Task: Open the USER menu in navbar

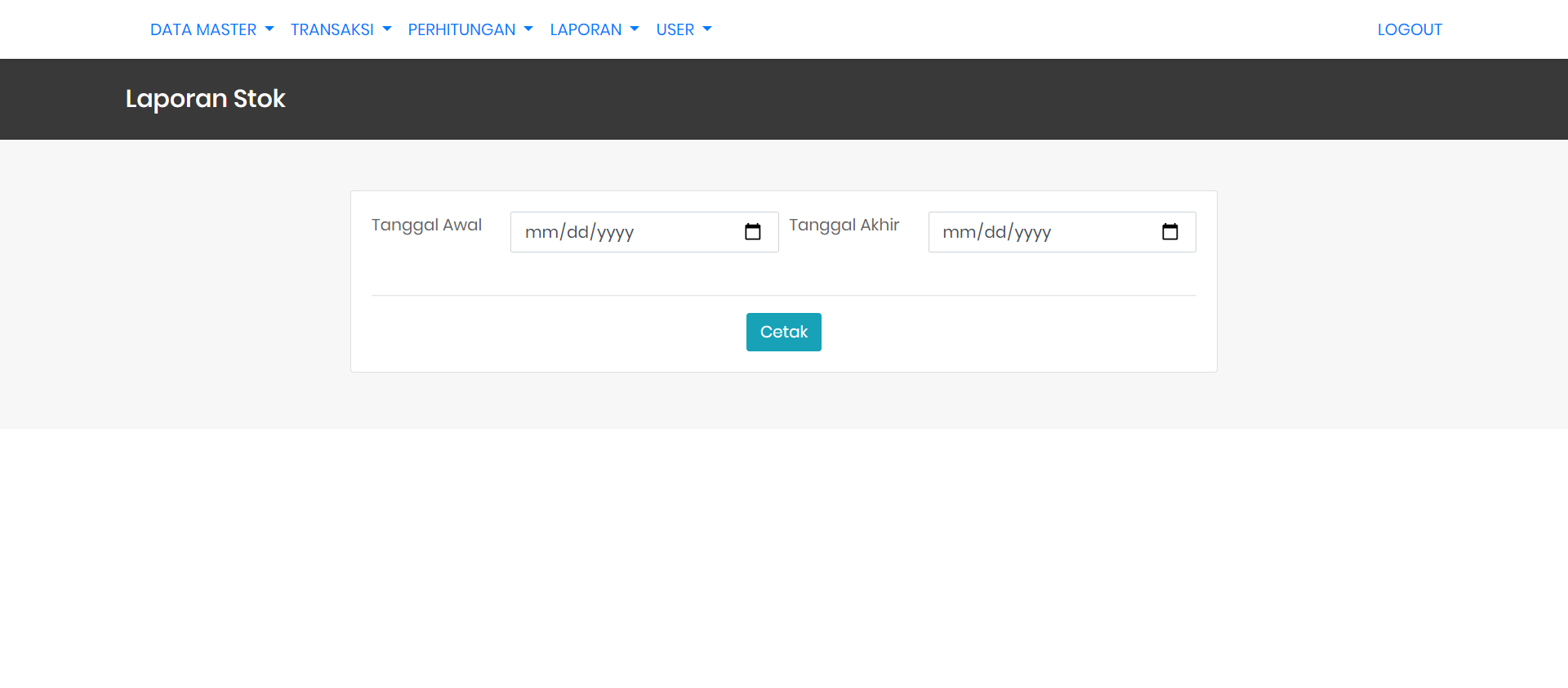Action: (684, 29)
